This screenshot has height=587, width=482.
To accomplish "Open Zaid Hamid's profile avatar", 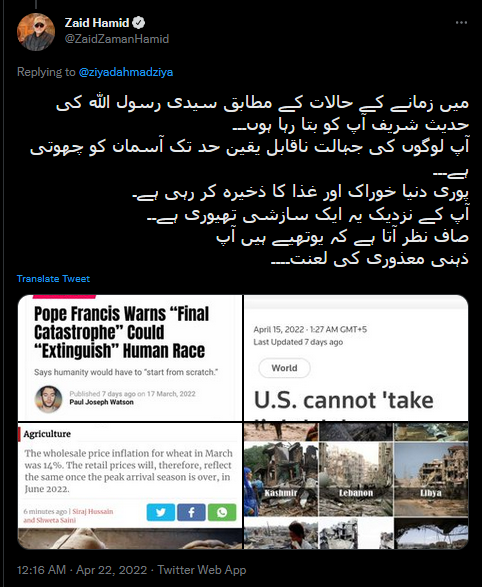I will (36, 32).
